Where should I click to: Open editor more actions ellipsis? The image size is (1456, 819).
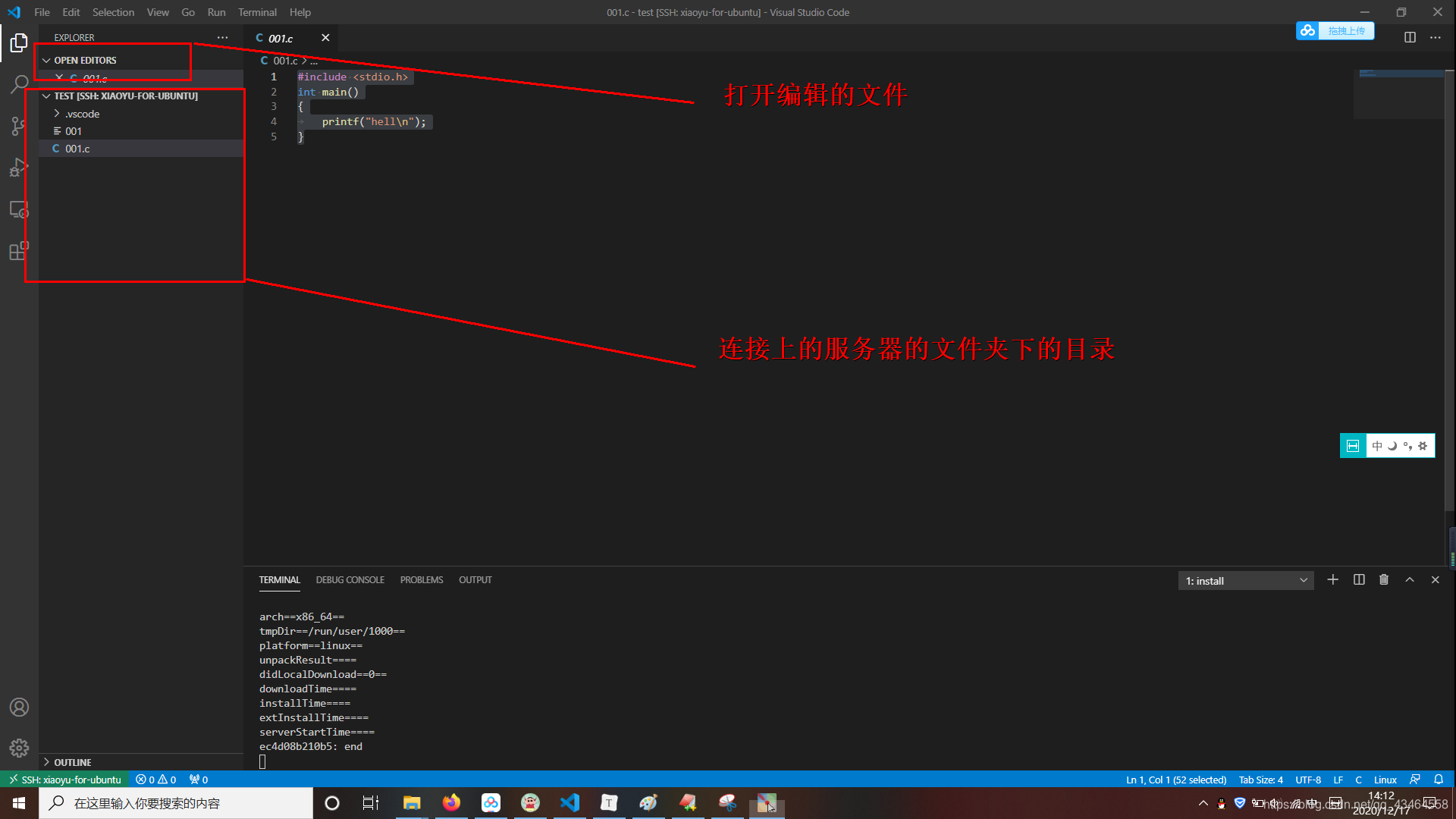coord(1436,37)
